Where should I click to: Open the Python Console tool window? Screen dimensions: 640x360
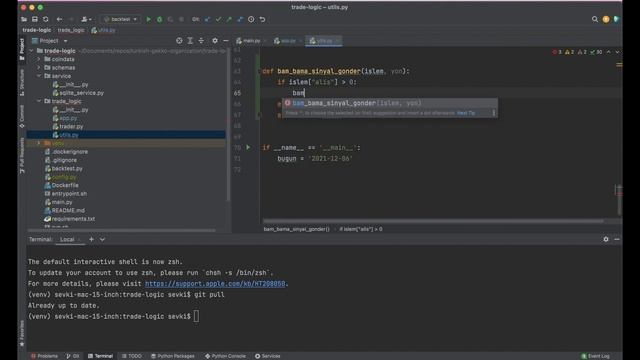tap(225, 356)
